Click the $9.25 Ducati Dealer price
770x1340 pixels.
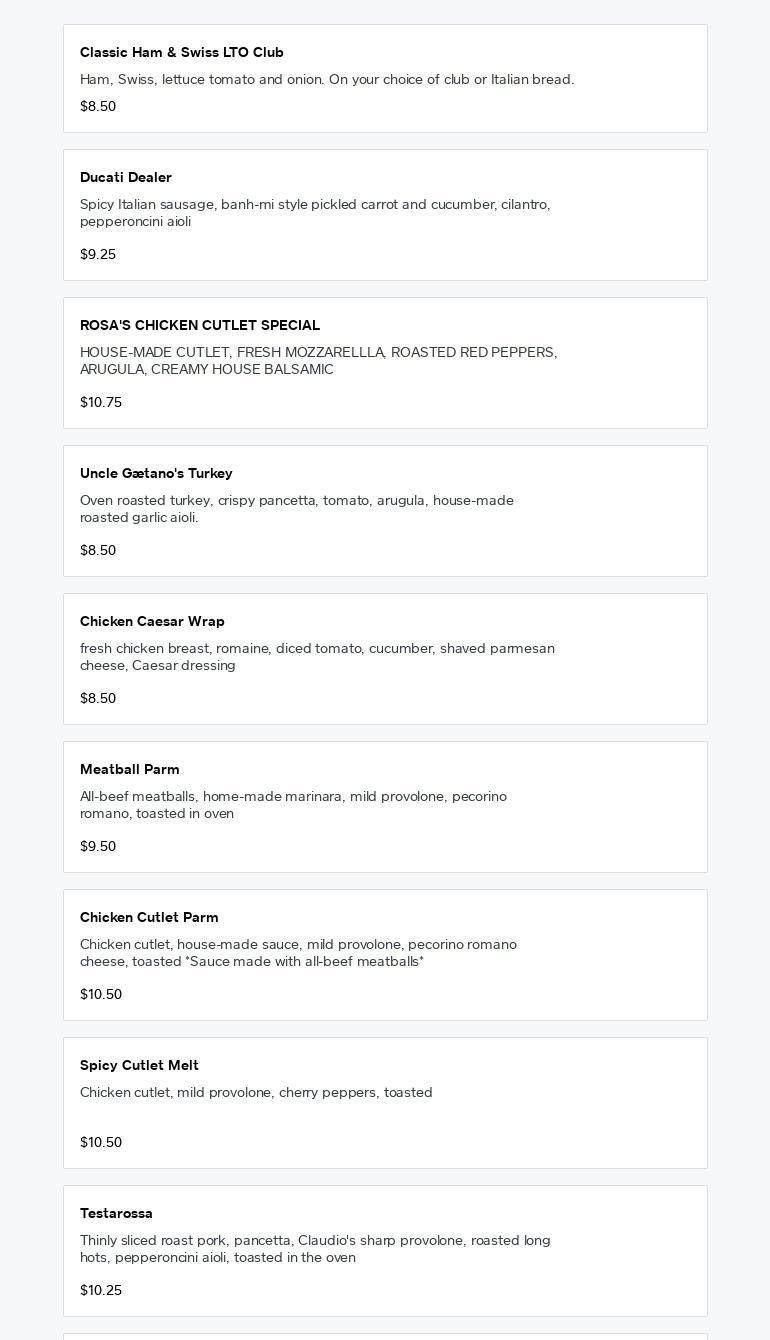(x=98, y=254)
